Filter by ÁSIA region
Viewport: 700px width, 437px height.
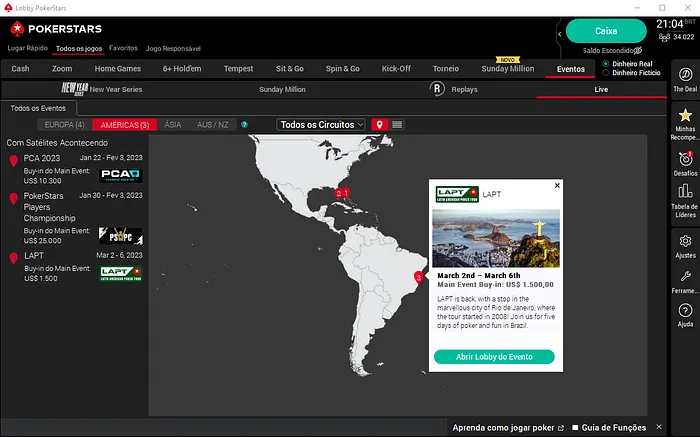coord(173,125)
